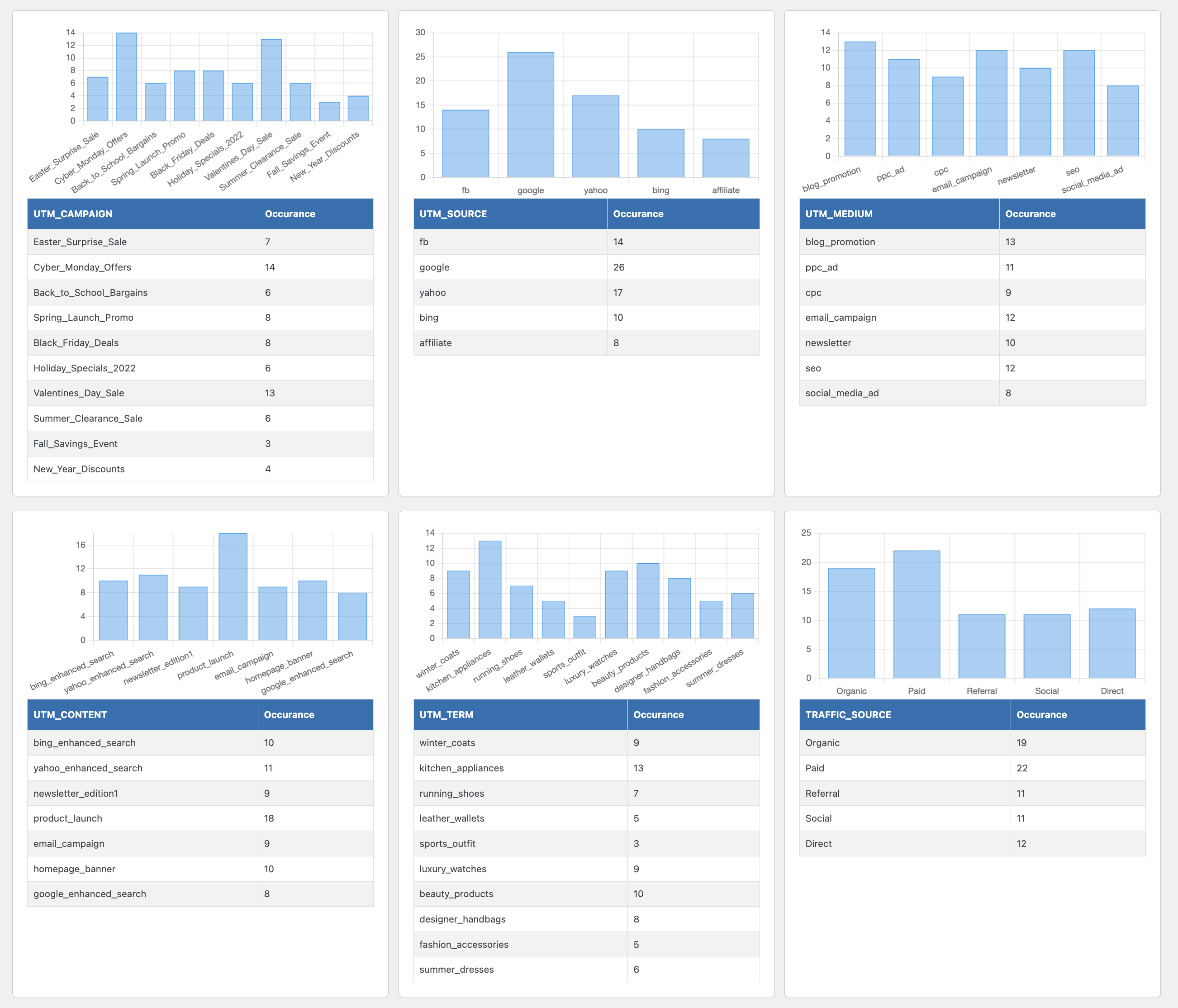Click the Cyber_Monday_Offers bar in campaign chart
This screenshot has height=1008, width=1178.
126,77
